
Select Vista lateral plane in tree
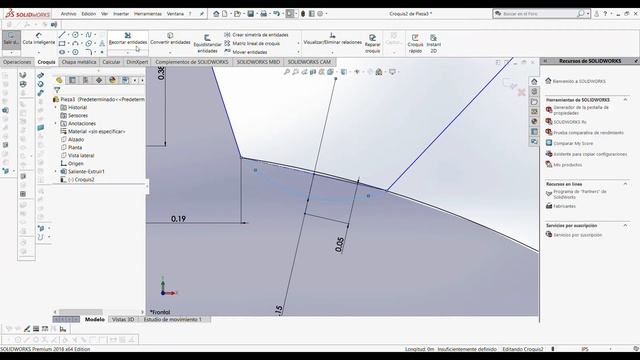78,156
